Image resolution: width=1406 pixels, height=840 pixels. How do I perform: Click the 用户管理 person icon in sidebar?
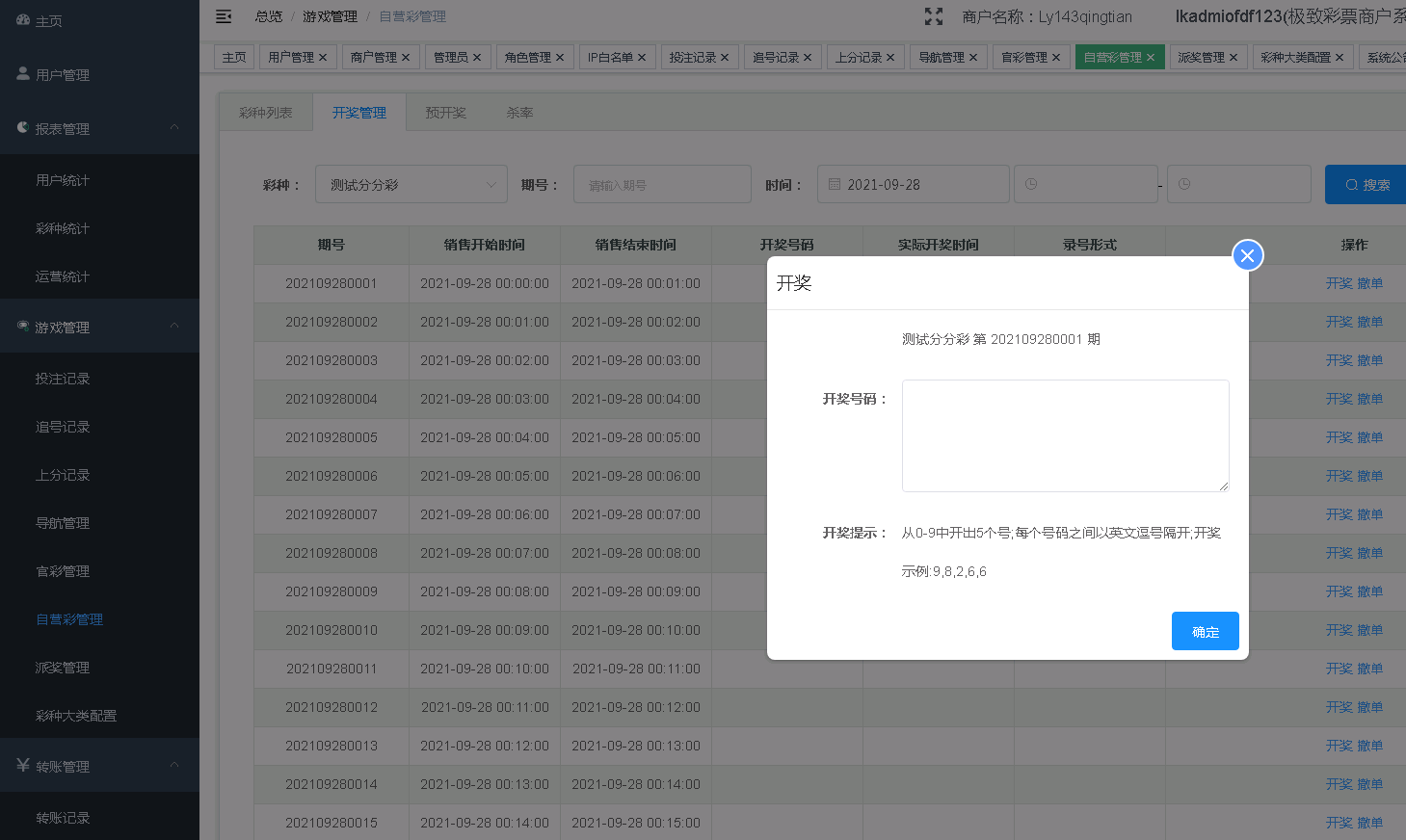coord(23,74)
